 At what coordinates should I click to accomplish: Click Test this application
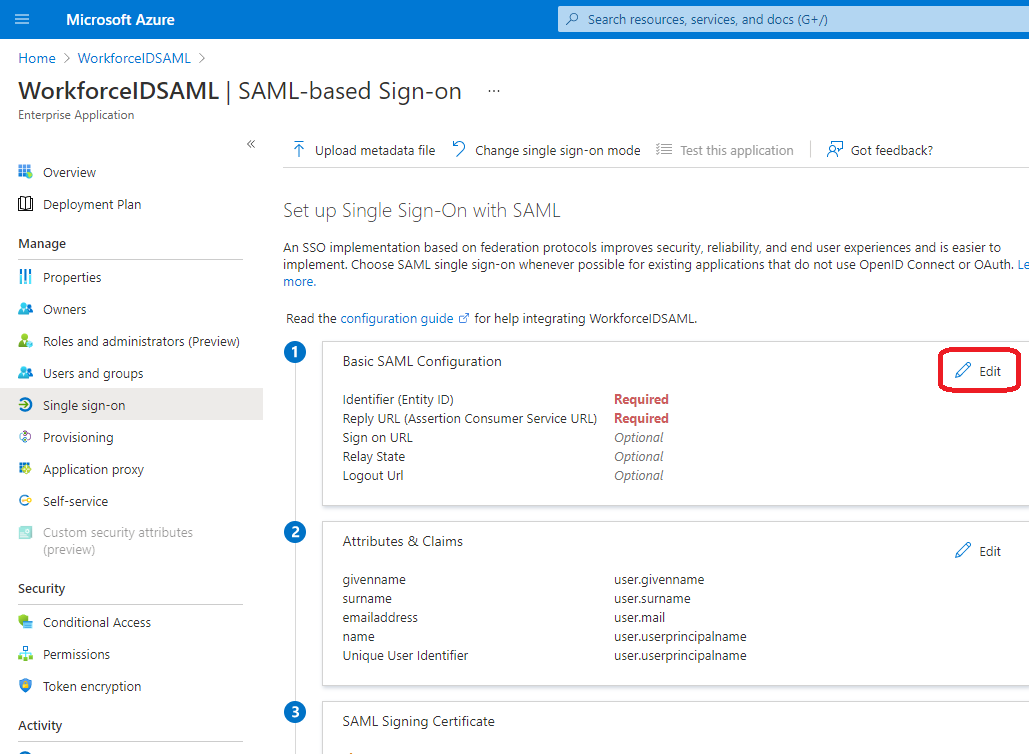pyautogui.click(x=724, y=150)
